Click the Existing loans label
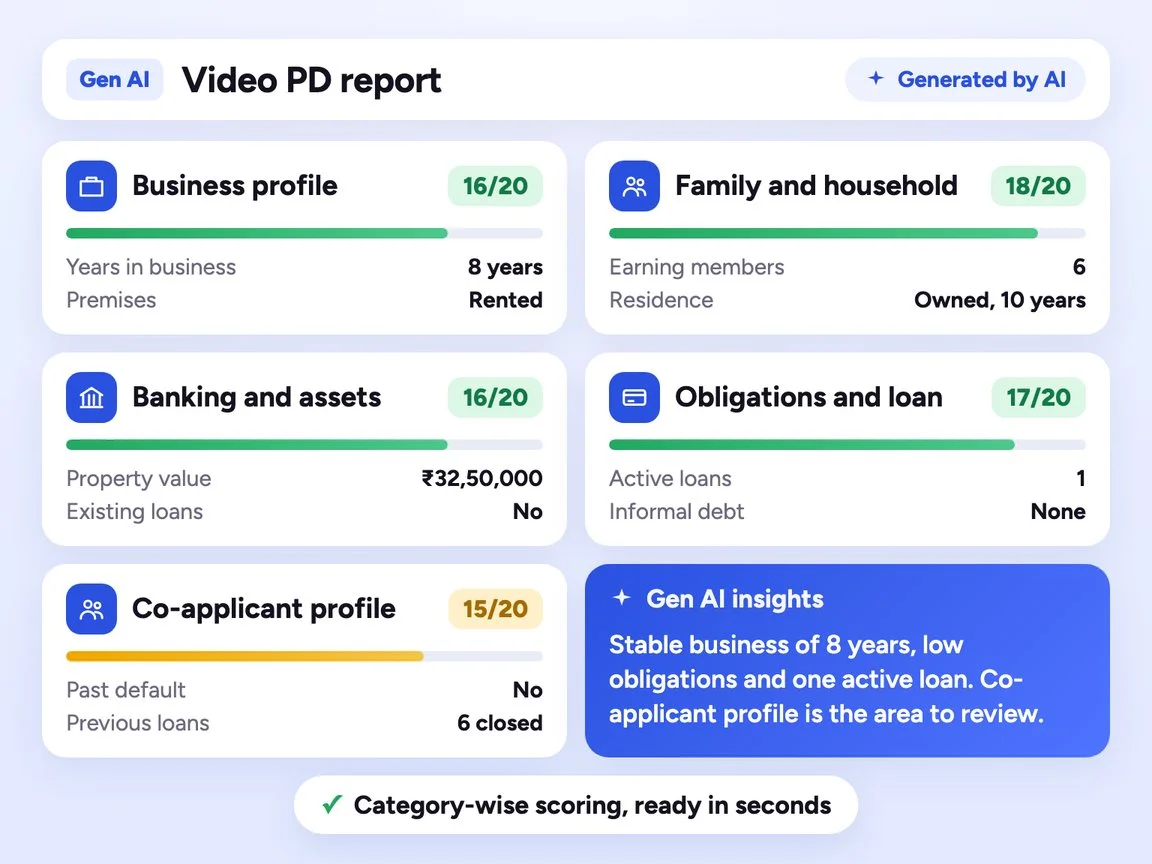 pyautogui.click(x=134, y=511)
